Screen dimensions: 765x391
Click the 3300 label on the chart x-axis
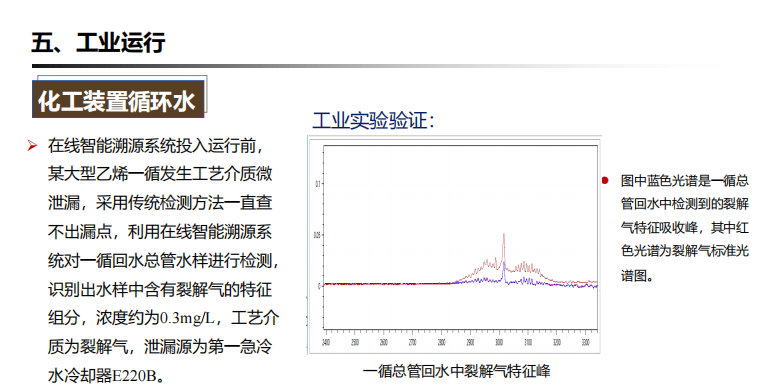point(585,342)
